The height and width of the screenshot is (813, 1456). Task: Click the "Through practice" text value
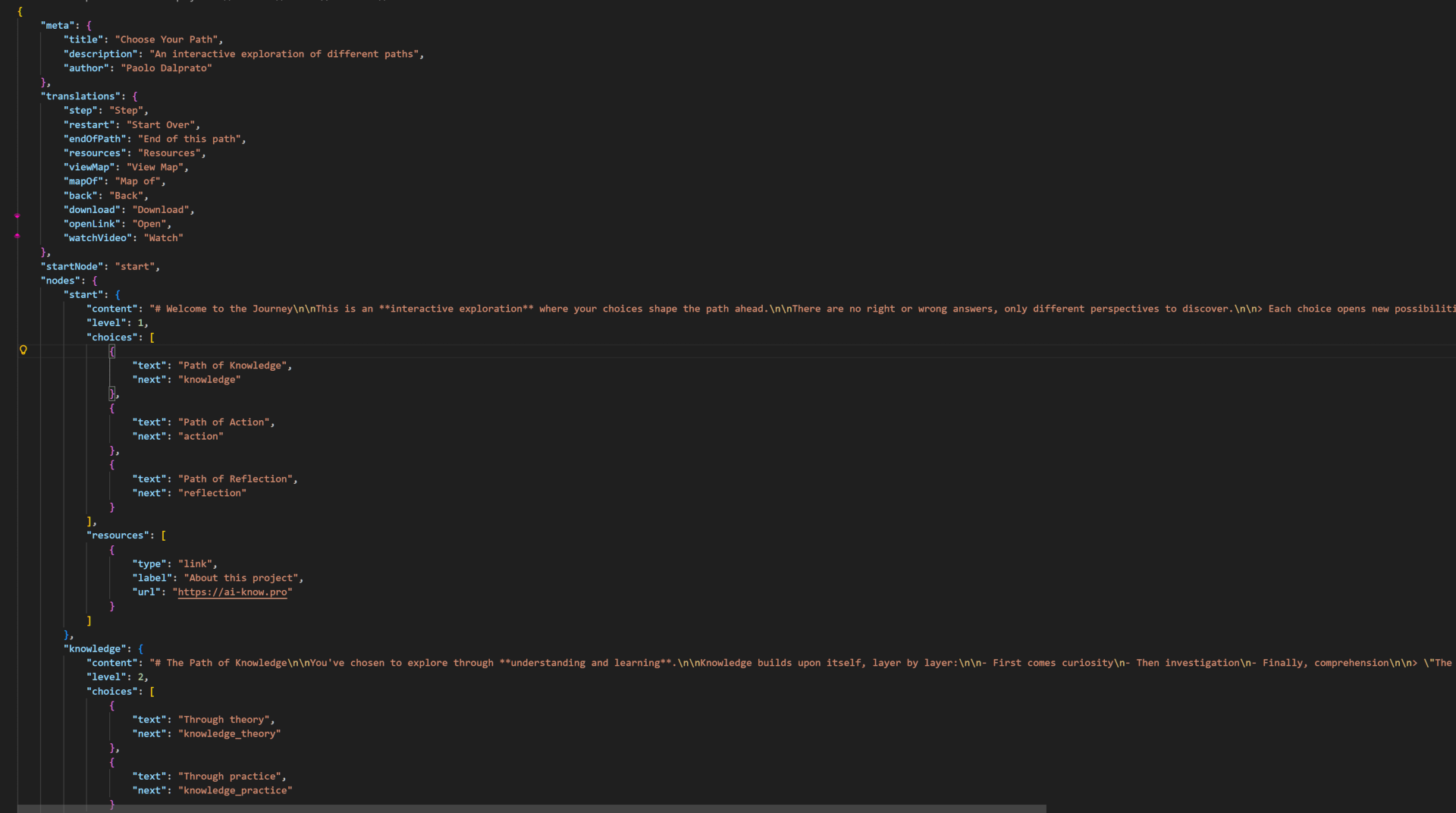coord(231,777)
